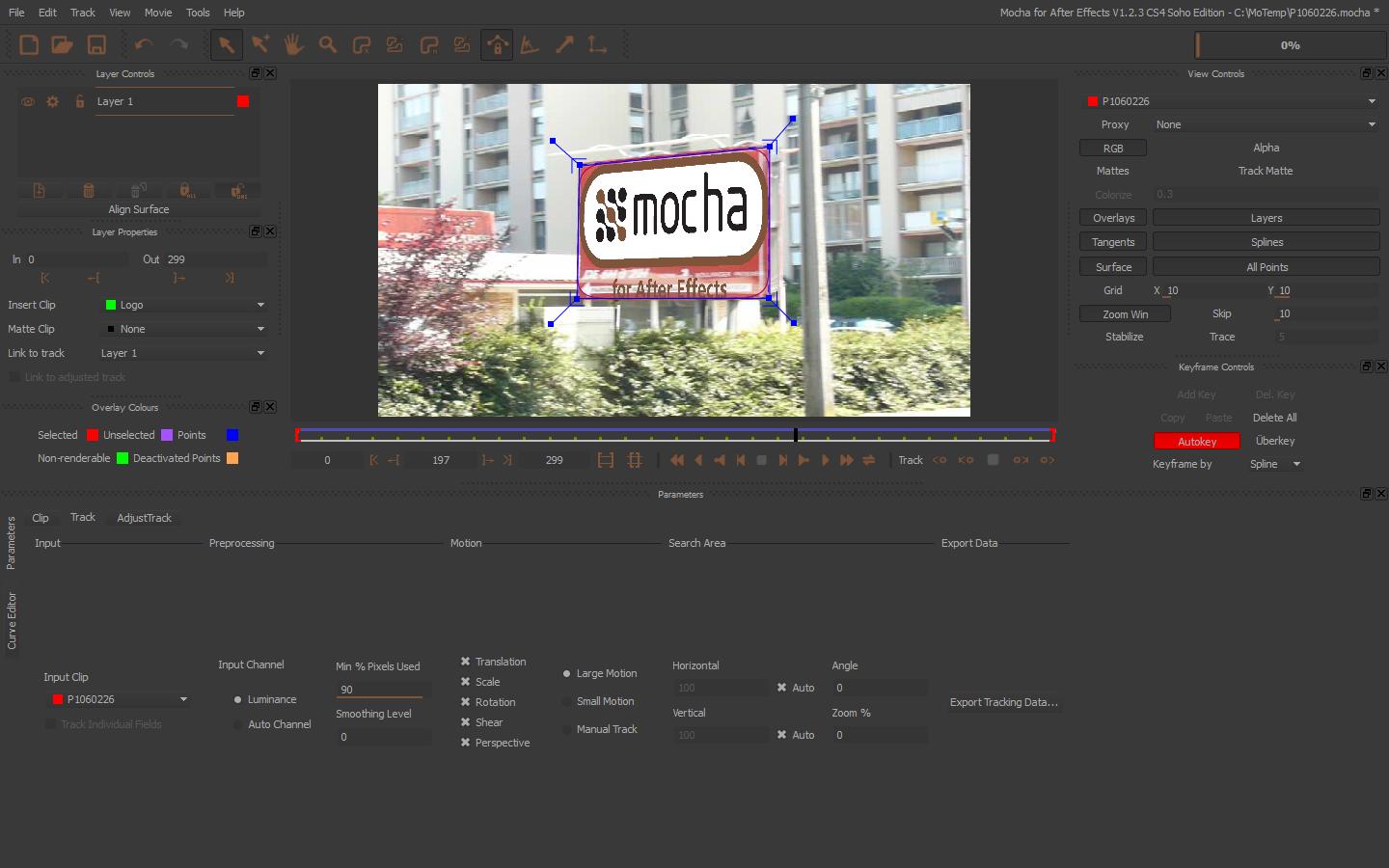Click the Delete All keyframes button

tap(1274, 418)
